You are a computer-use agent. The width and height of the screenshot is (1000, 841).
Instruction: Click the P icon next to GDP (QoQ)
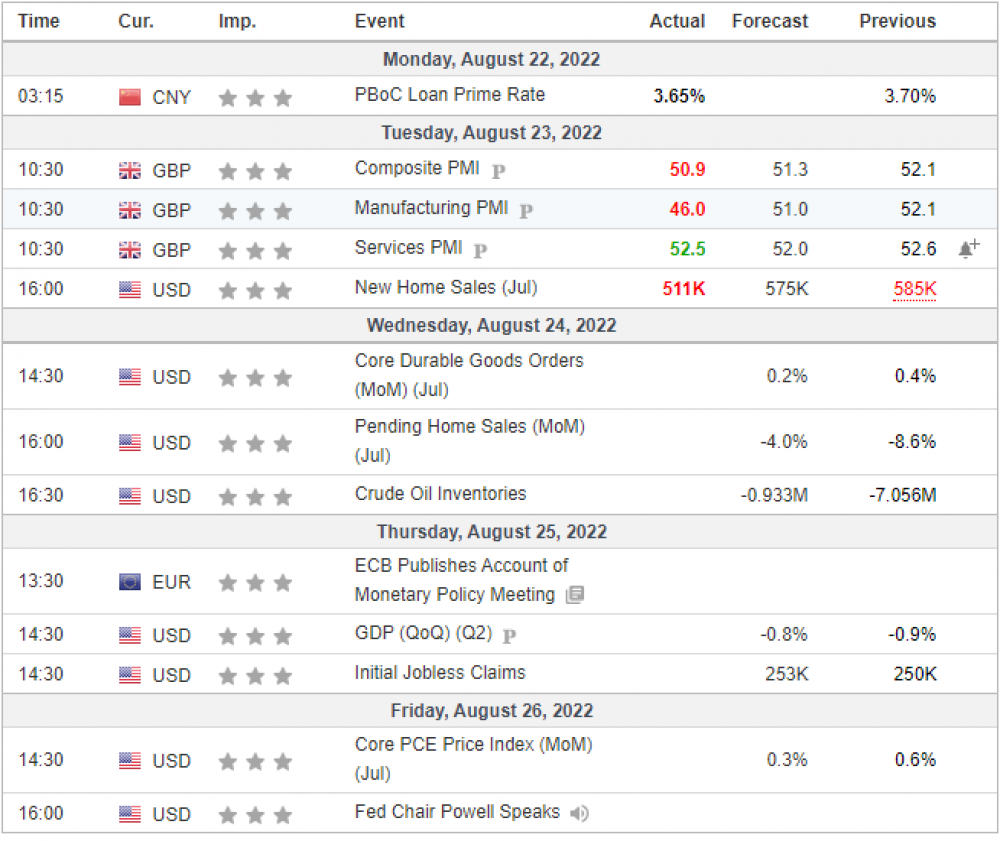click(511, 634)
